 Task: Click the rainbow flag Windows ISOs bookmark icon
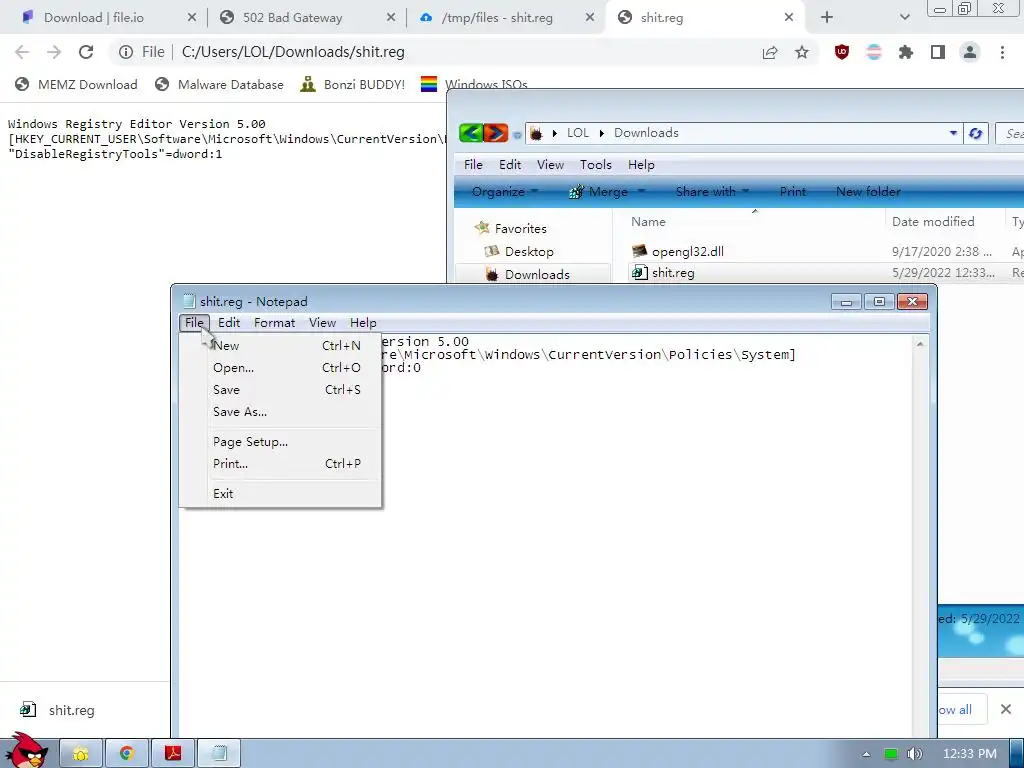pos(428,84)
